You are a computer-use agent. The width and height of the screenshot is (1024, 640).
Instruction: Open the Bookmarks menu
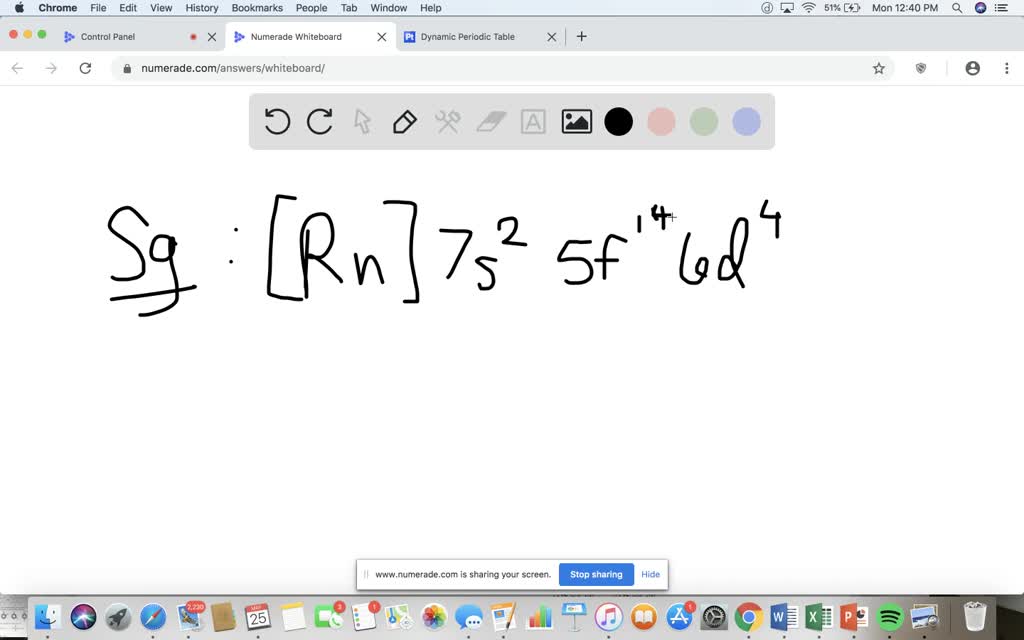(257, 8)
